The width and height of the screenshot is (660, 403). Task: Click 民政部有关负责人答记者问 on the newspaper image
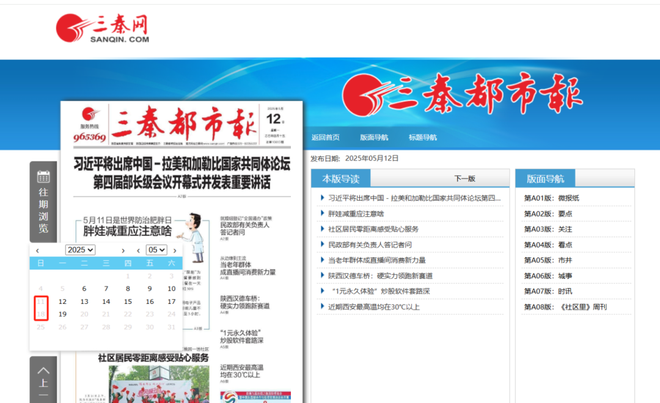tap(245, 228)
